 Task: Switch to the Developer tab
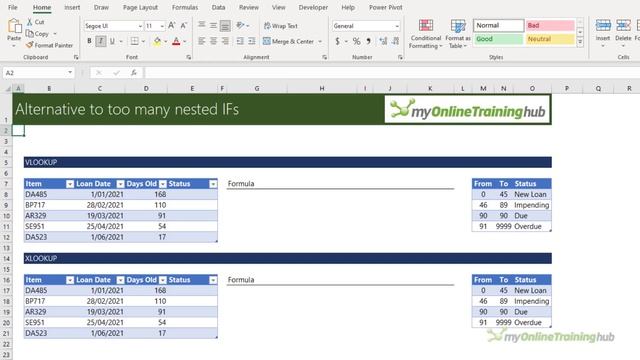pos(313,7)
